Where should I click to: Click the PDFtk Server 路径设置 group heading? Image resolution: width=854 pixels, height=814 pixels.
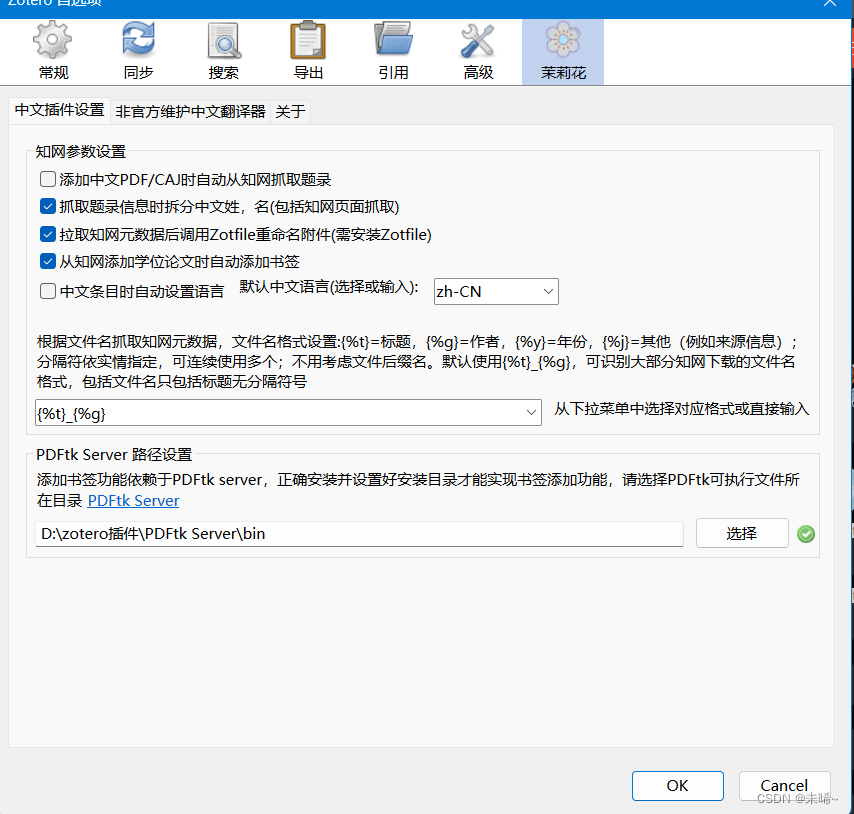[114, 455]
